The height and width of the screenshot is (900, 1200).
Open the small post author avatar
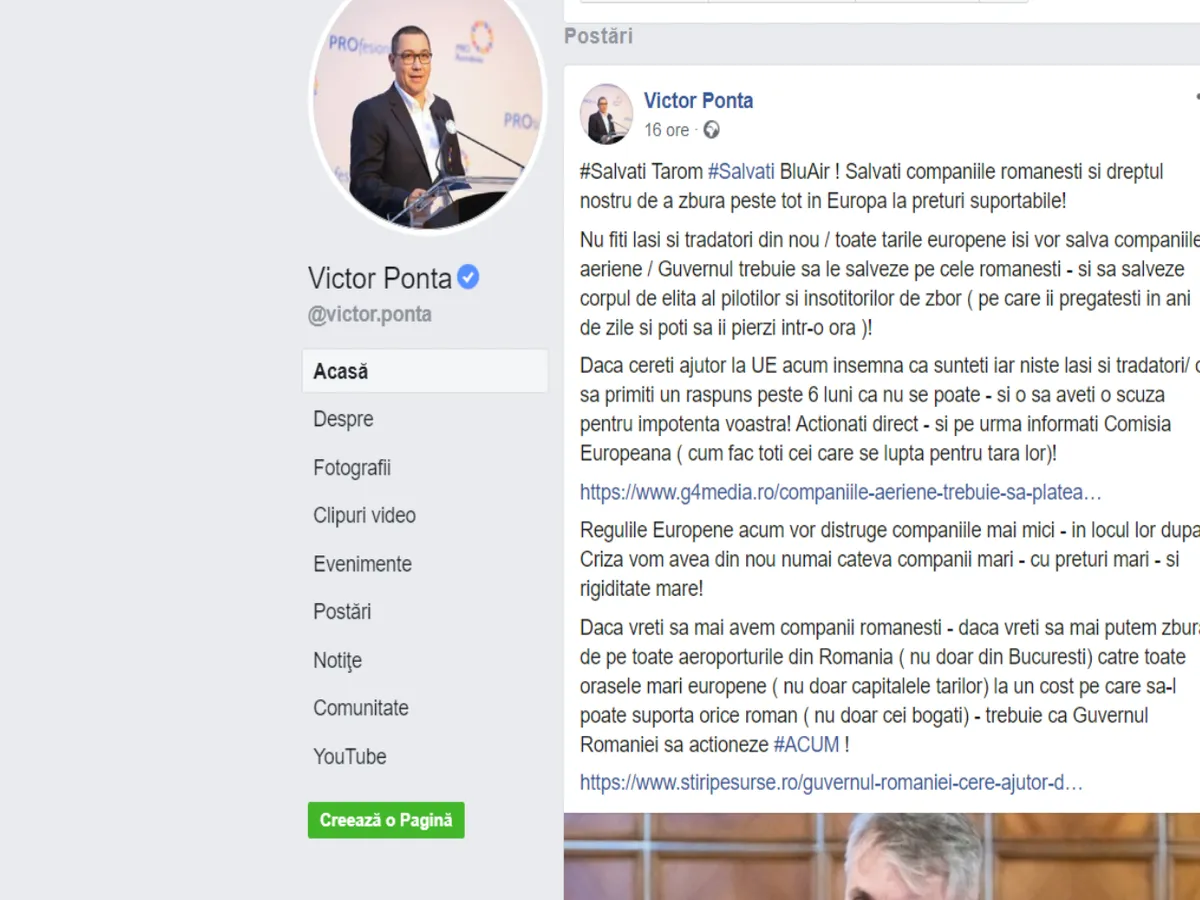(x=606, y=114)
